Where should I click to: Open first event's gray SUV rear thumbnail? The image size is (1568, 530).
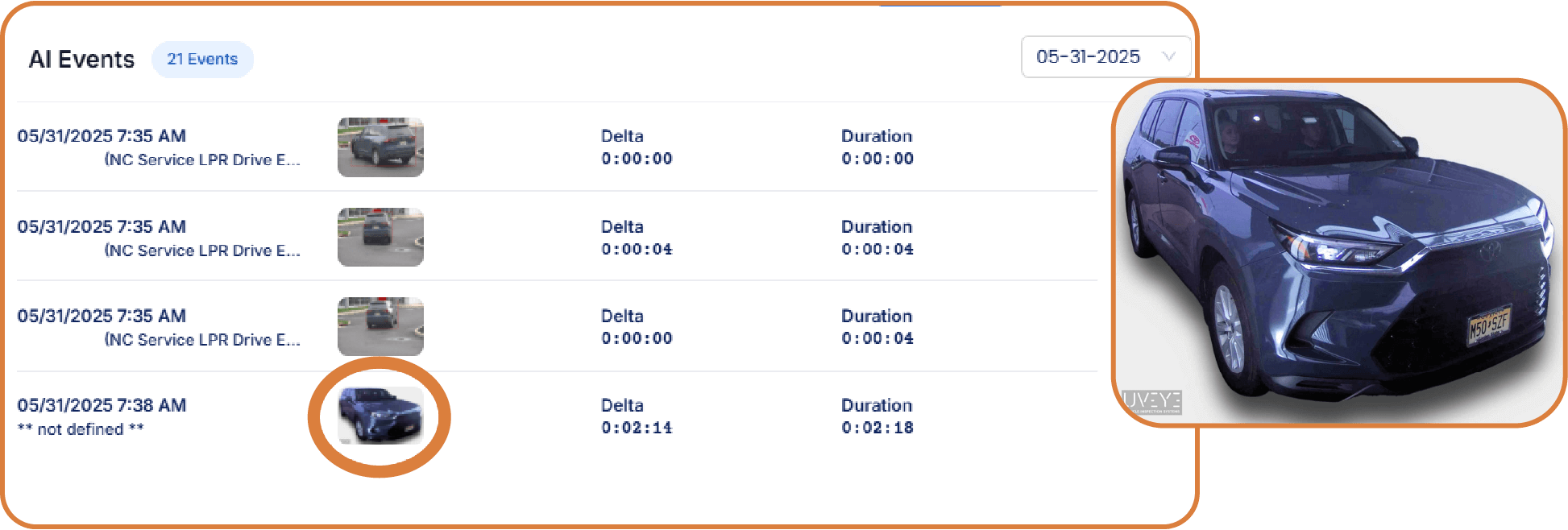(380, 147)
